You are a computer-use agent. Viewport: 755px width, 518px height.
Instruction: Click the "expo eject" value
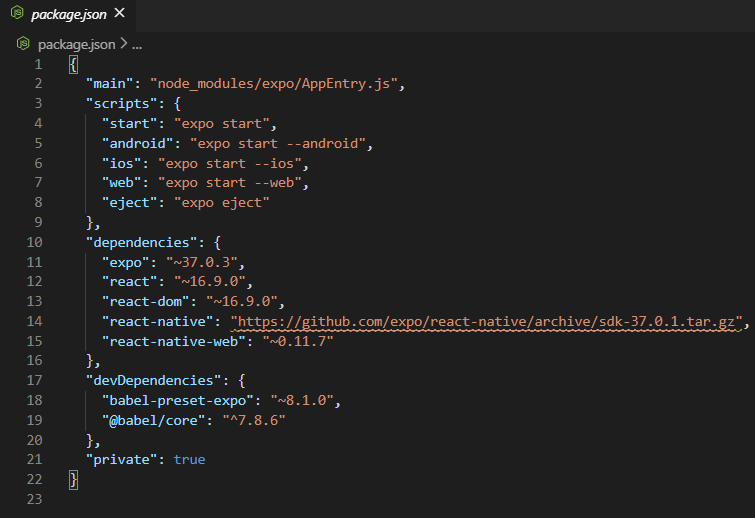coord(221,203)
